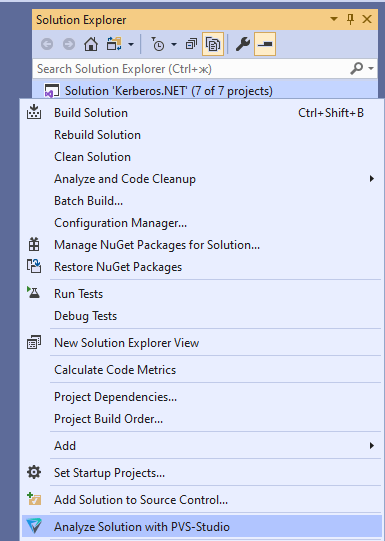This screenshot has width=385, height=541.
Task: Toggle the Preview Selected Items button
Action: (265, 44)
